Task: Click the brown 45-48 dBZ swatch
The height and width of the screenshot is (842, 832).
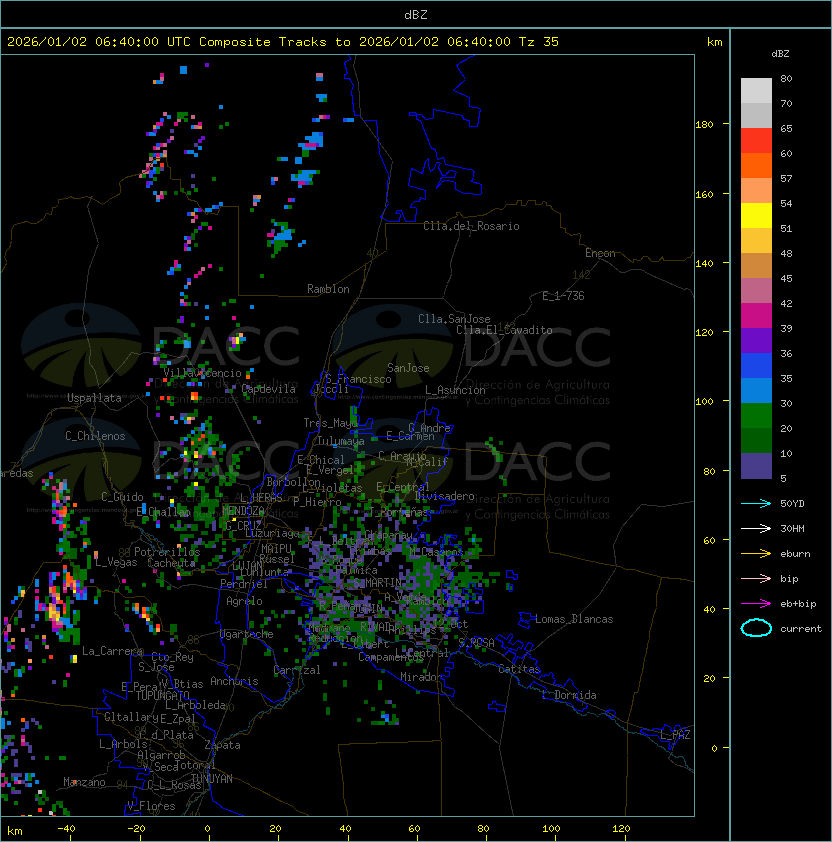Action: pos(756,266)
